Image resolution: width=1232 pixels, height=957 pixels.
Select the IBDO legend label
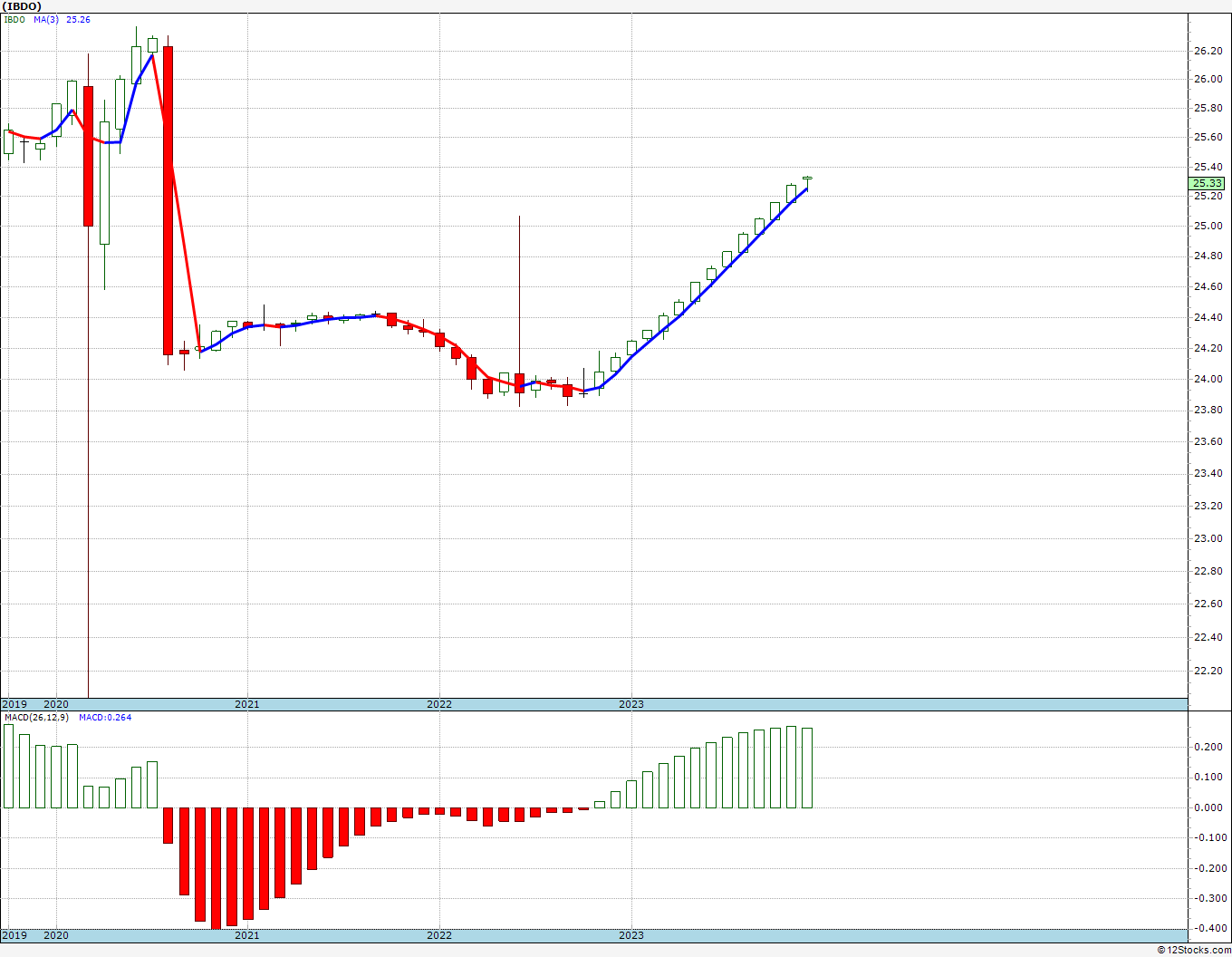(14, 19)
